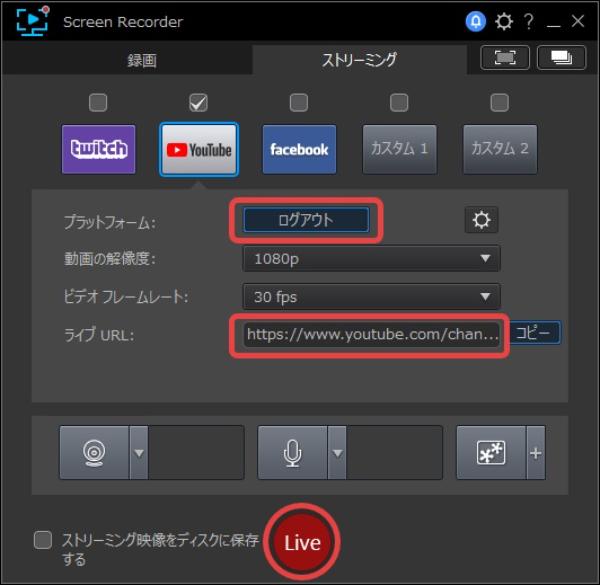Viewport: 600px width, 585px height.
Task: Uncheck the YouTube checkbox
Action: click(199, 103)
